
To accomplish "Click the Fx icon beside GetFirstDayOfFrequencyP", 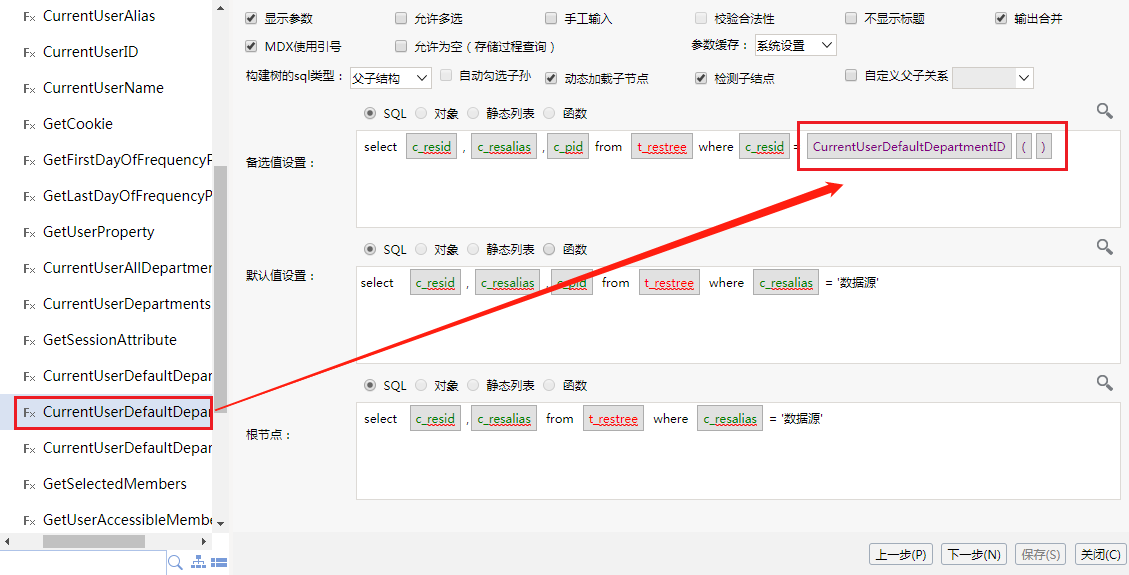I will (x=30, y=160).
